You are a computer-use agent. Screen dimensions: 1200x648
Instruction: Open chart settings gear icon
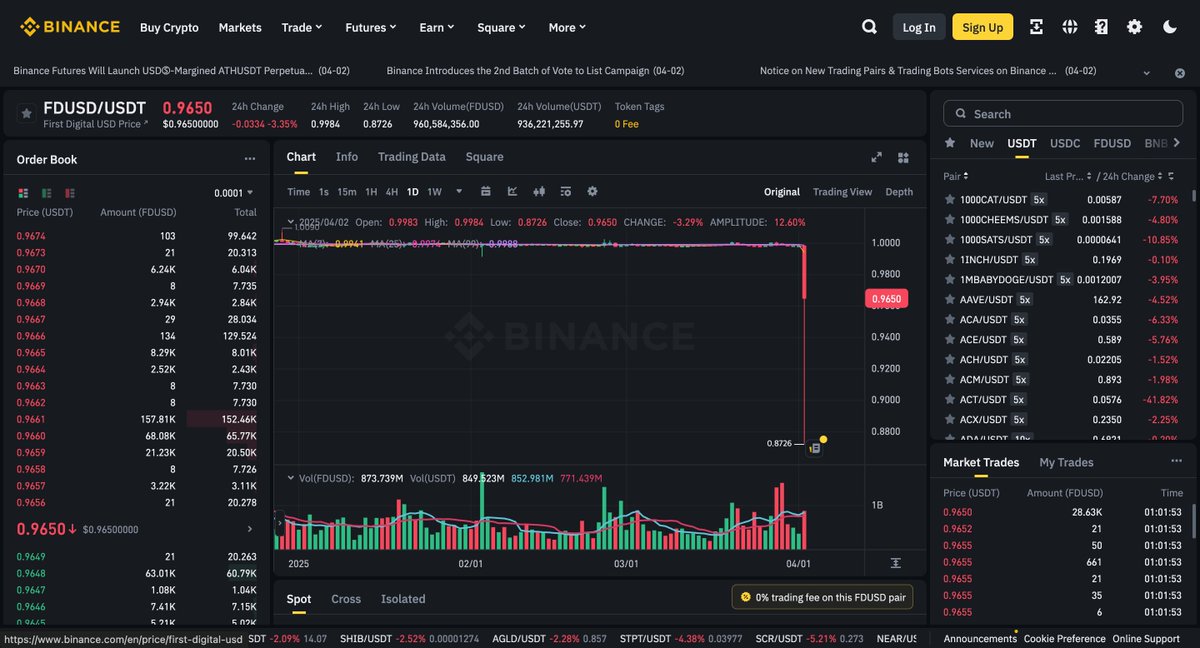click(592, 191)
